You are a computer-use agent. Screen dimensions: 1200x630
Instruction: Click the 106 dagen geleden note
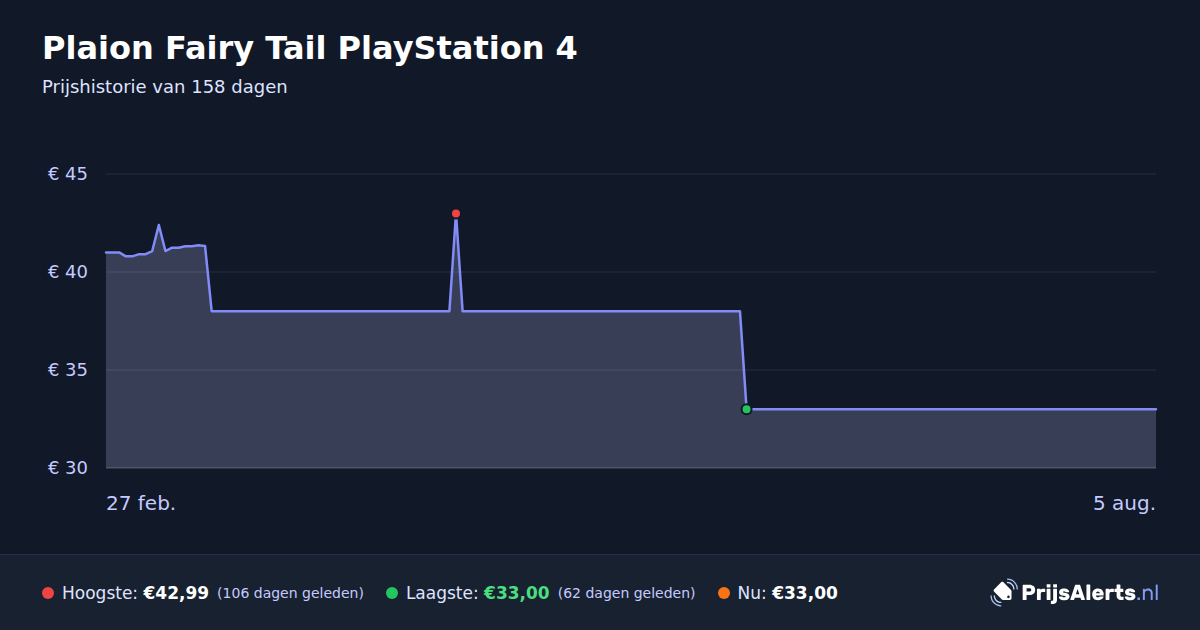pos(290,593)
